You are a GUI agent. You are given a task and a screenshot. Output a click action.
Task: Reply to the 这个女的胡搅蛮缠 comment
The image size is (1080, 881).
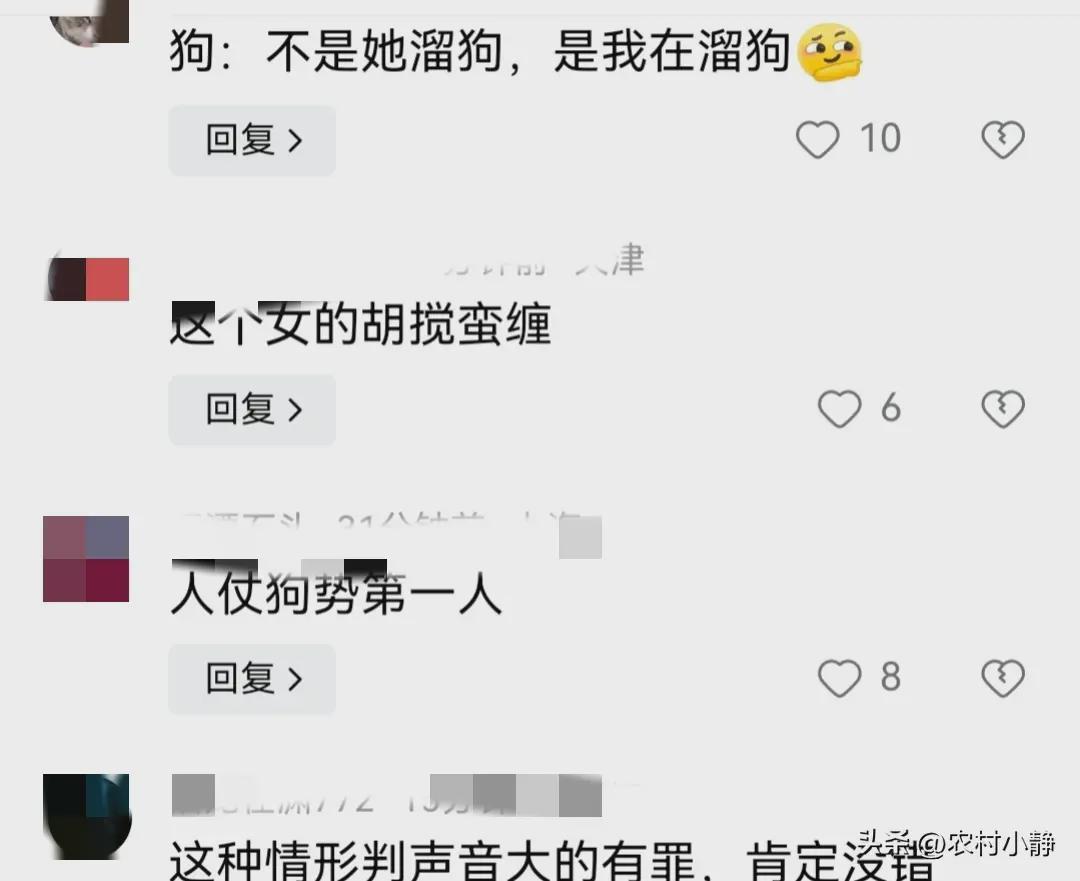click(252, 409)
